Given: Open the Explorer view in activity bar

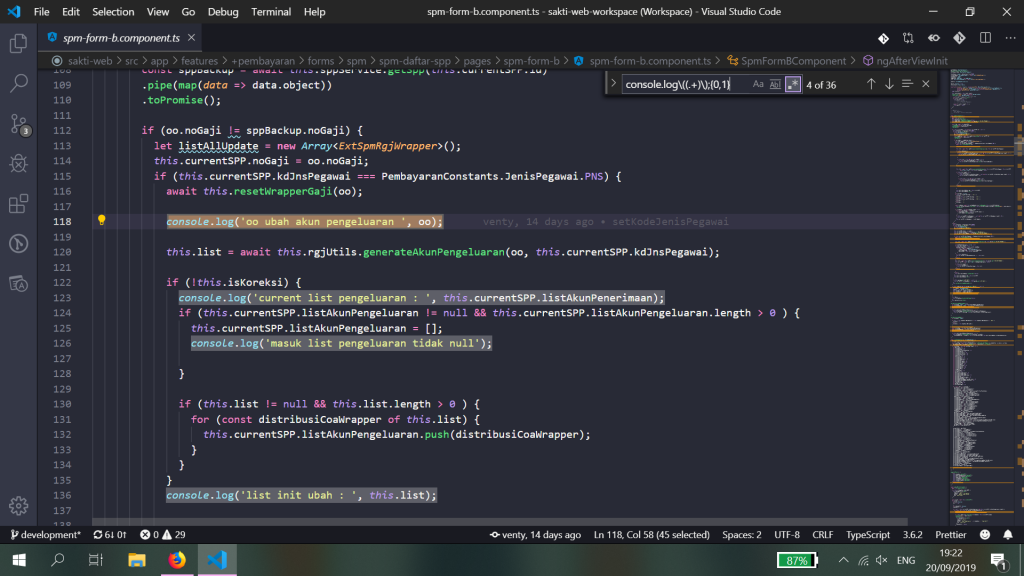Looking at the screenshot, I should 18,43.
